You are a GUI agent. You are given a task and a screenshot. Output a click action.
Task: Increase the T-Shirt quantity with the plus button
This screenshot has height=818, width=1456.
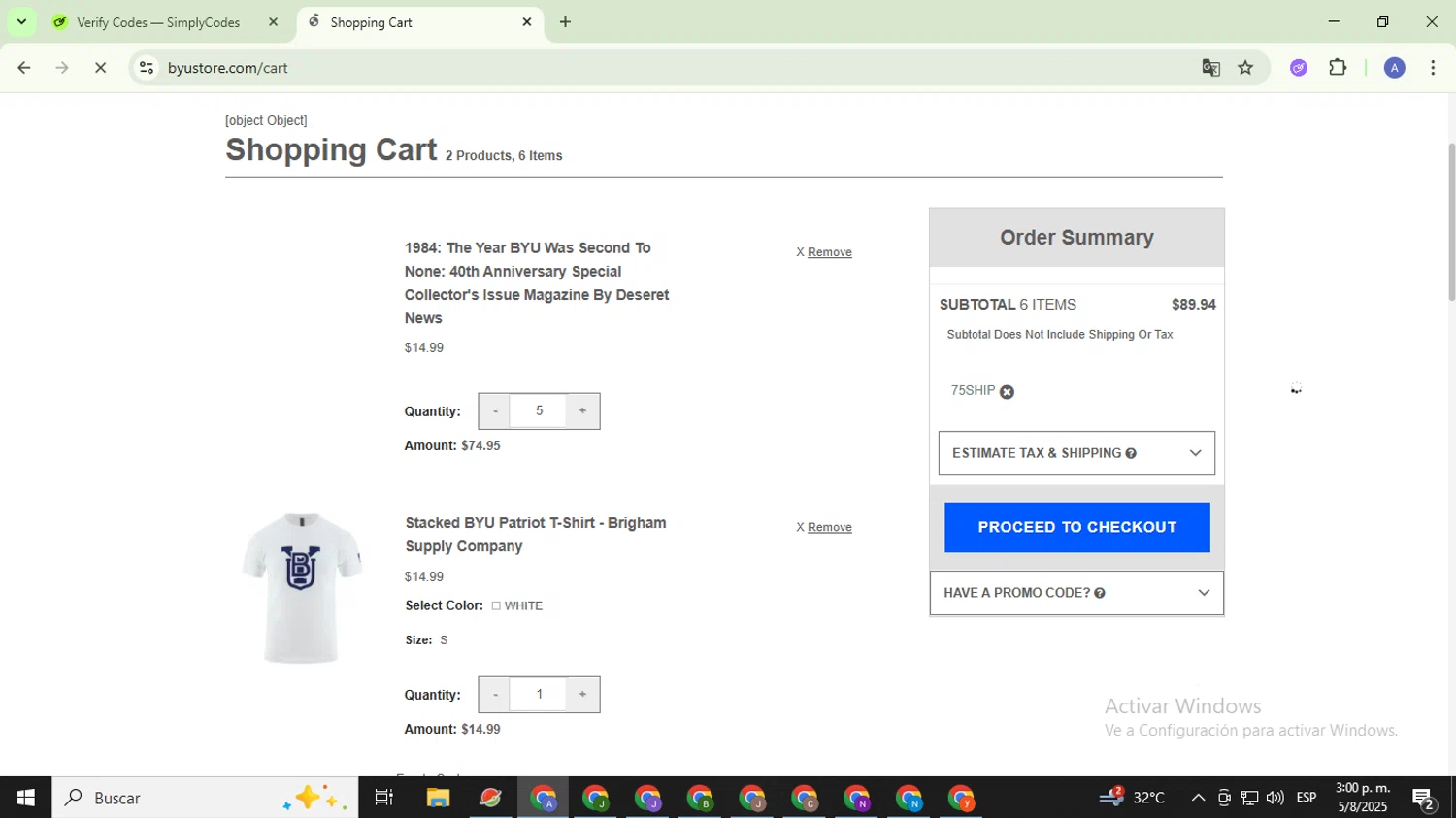point(582,695)
